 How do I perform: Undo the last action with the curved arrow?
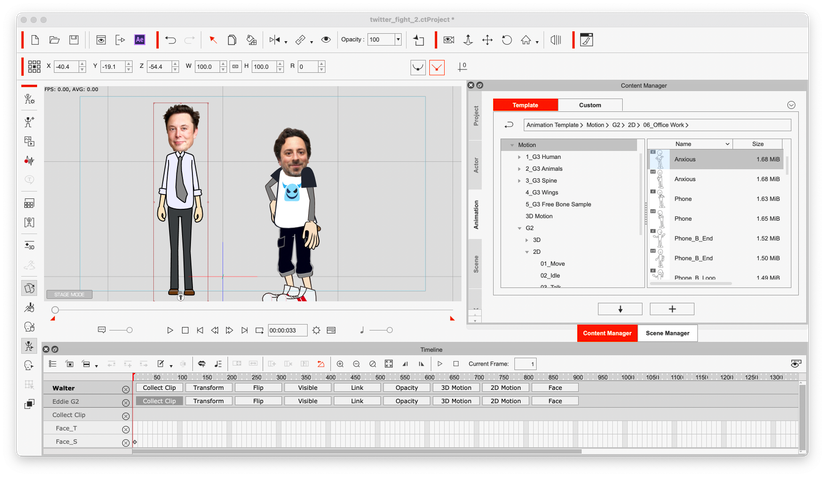point(170,40)
